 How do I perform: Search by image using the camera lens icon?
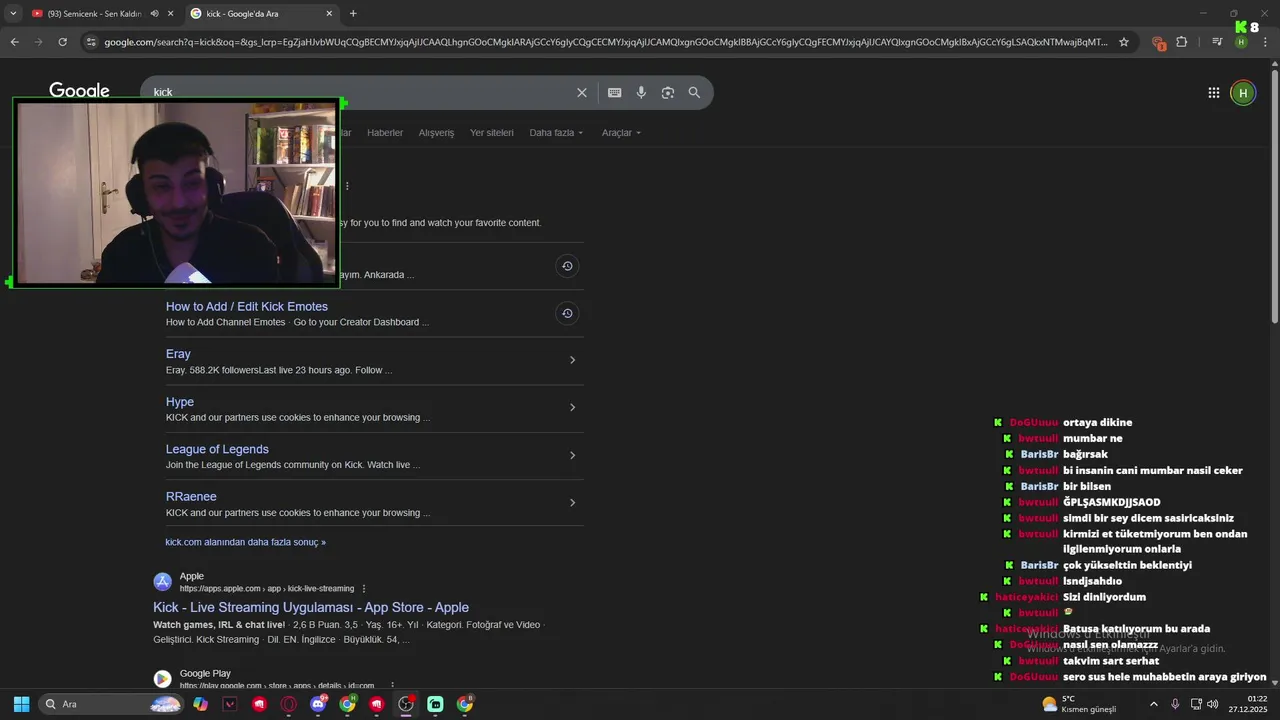[x=668, y=93]
